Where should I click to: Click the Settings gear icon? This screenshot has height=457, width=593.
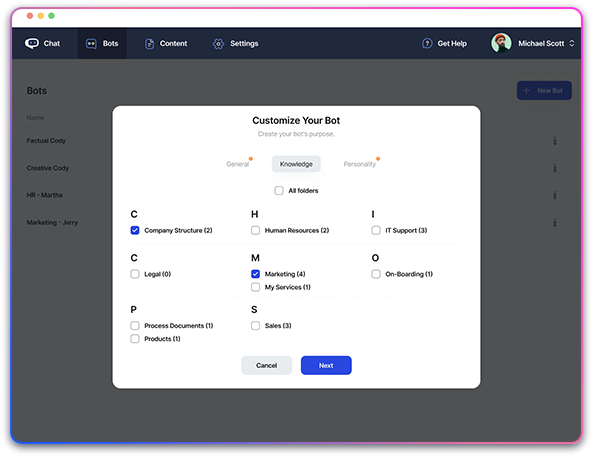tap(218, 44)
